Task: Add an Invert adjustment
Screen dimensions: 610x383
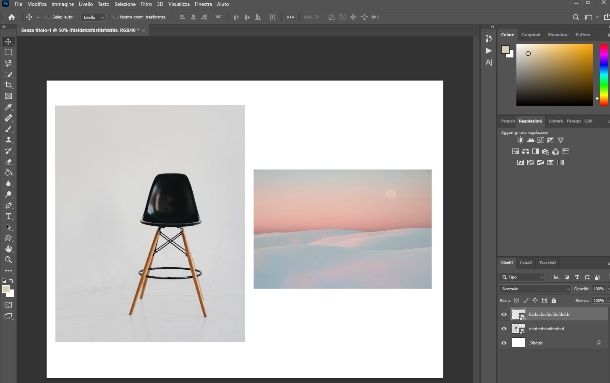Action: 521,163
